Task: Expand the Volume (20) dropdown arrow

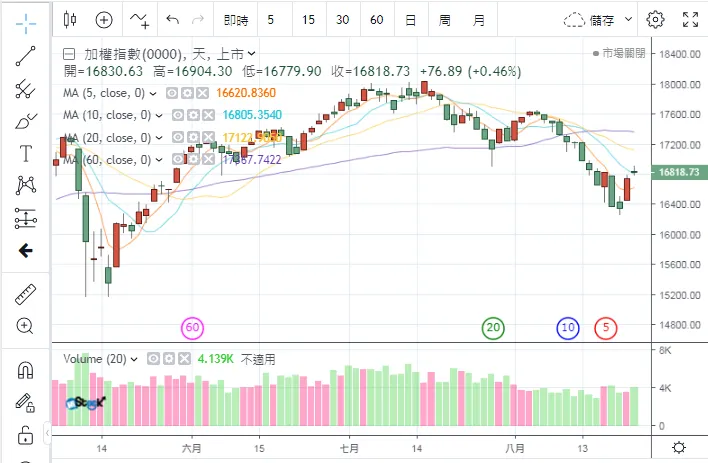Action: [x=134, y=360]
